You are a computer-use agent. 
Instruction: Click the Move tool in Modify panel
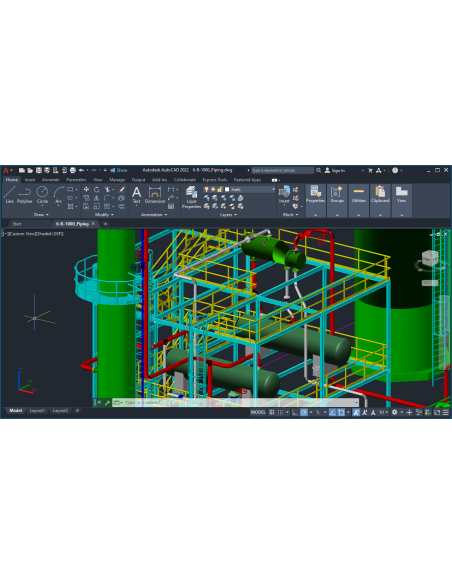pos(86,190)
